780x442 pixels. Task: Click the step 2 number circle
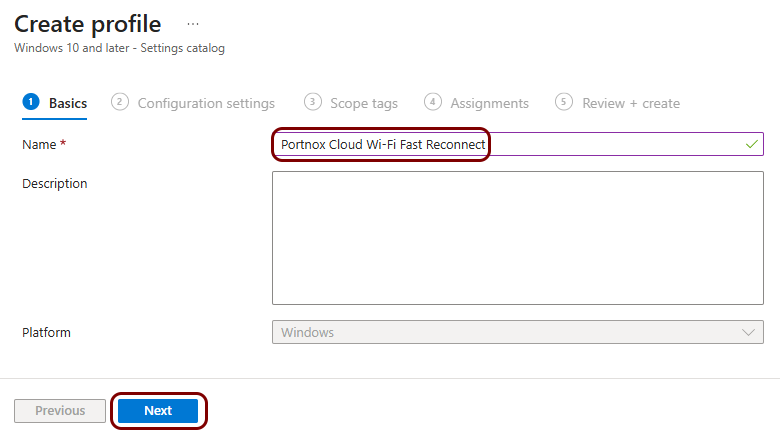[120, 102]
